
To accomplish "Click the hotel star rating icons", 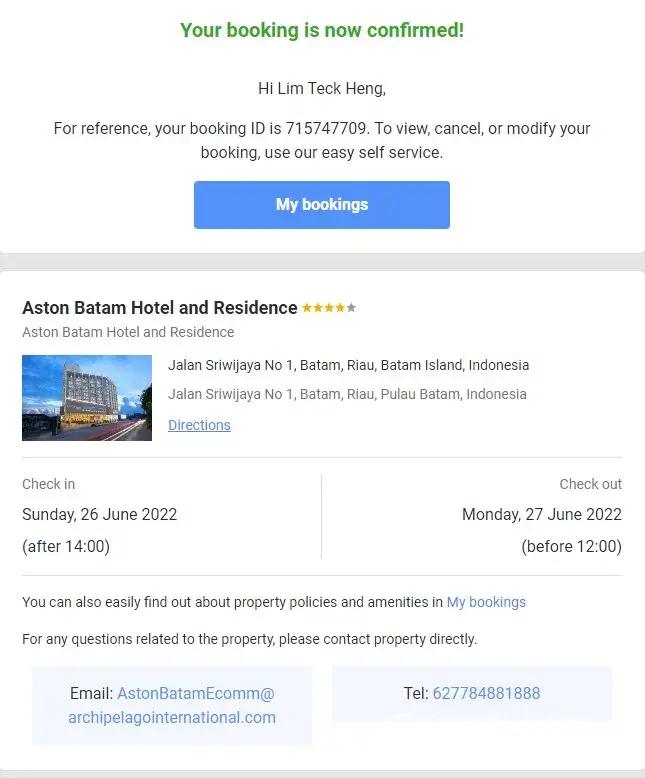I will (329, 308).
